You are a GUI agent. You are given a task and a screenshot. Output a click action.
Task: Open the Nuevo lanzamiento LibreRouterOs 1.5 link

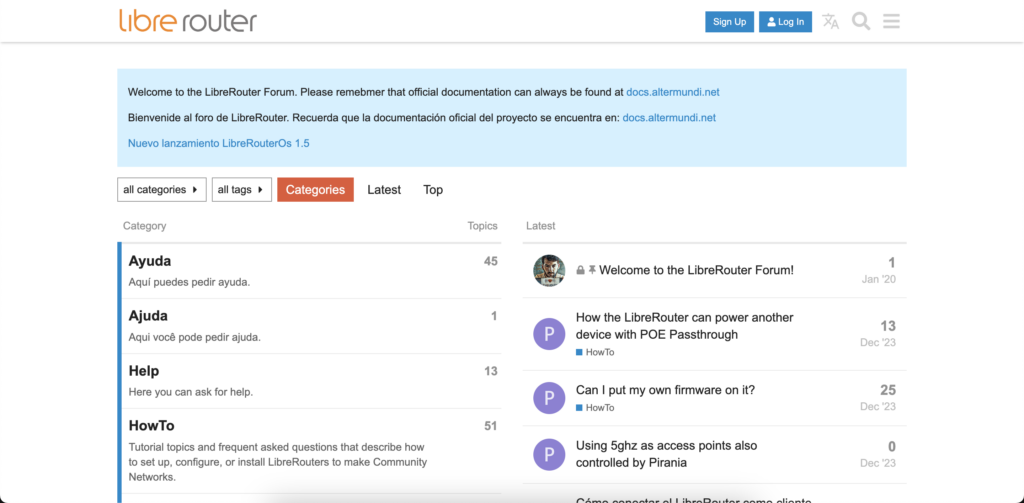(218, 143)
